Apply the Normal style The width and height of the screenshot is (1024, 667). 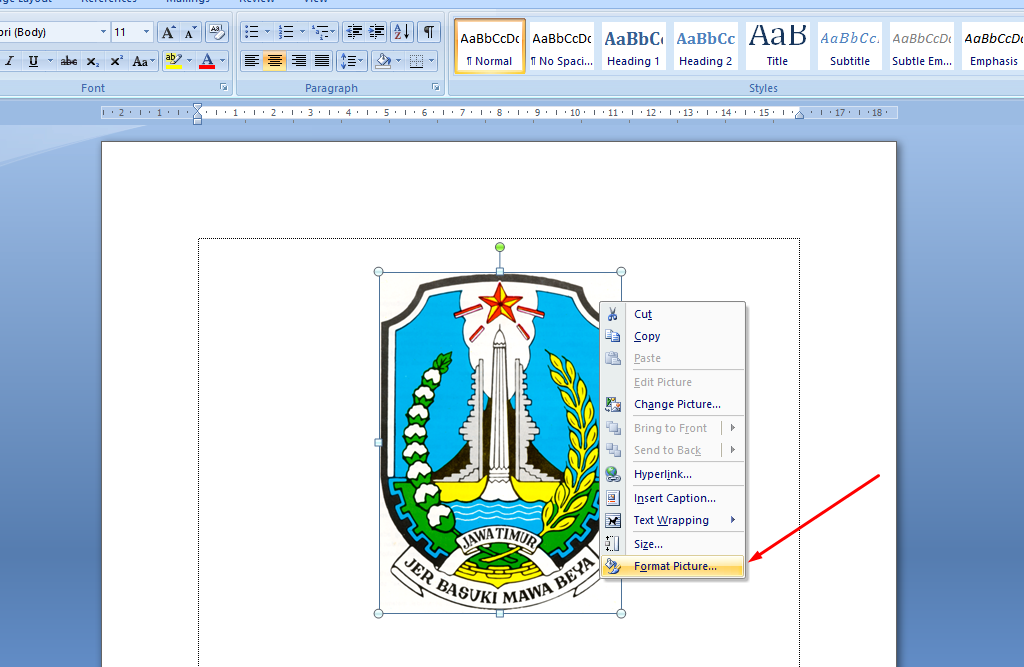490,46
